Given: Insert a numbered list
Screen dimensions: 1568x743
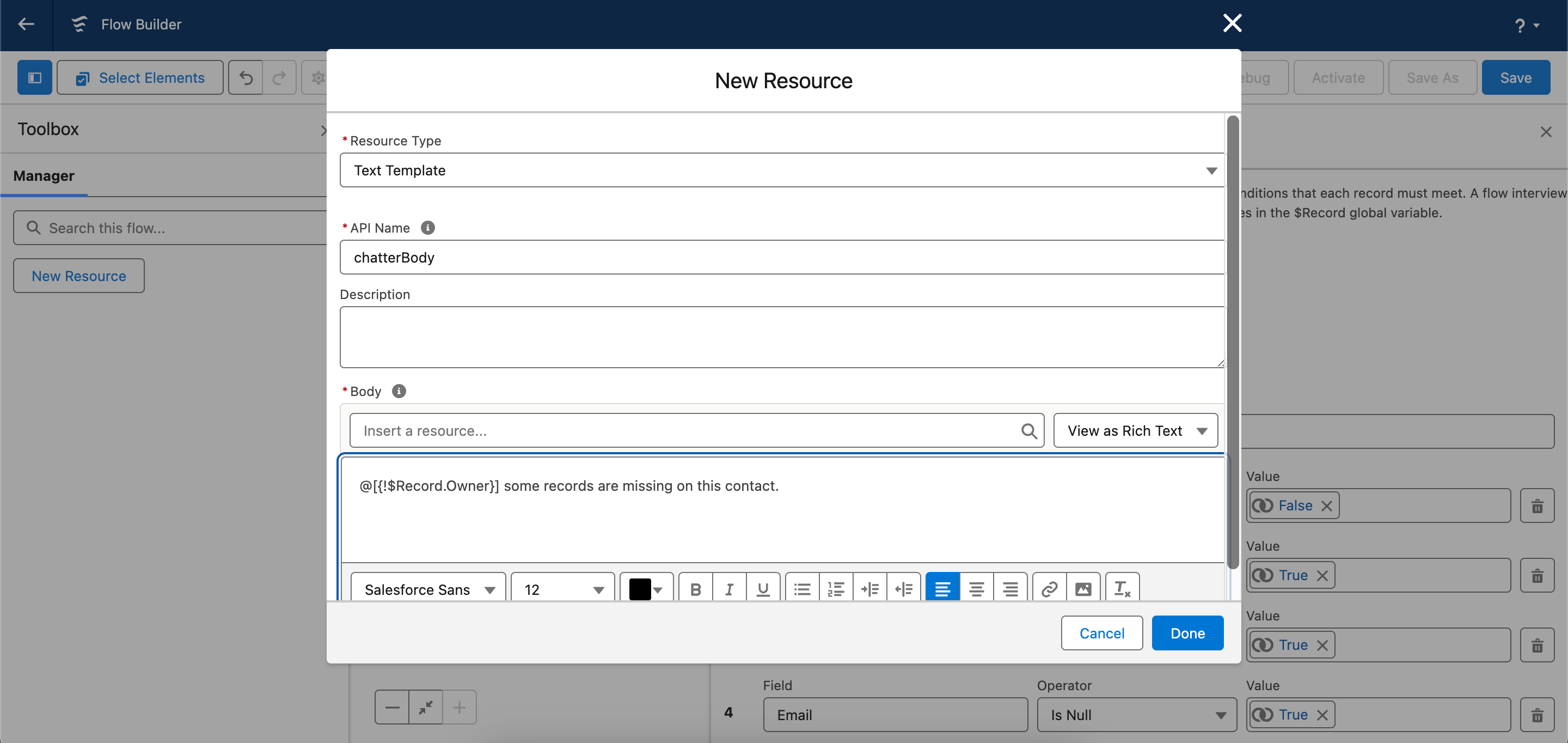Looking at the screenshot, I should [836, 588].
